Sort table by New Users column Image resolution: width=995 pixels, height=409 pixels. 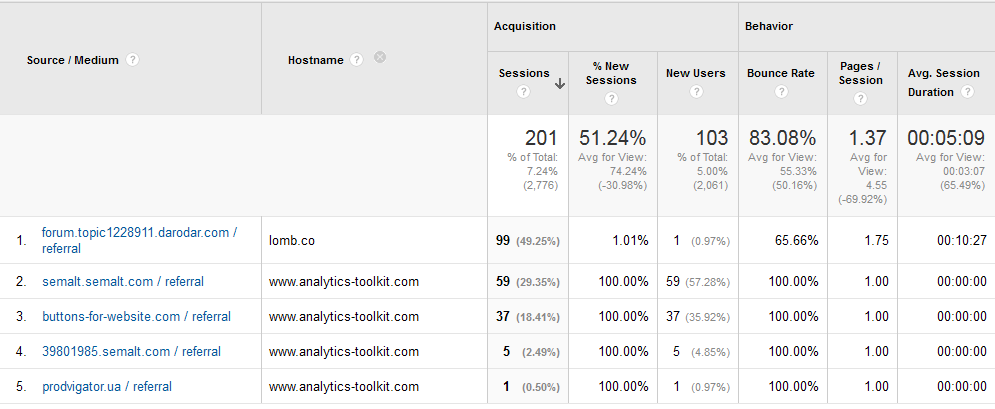click(x=695, y=73)
